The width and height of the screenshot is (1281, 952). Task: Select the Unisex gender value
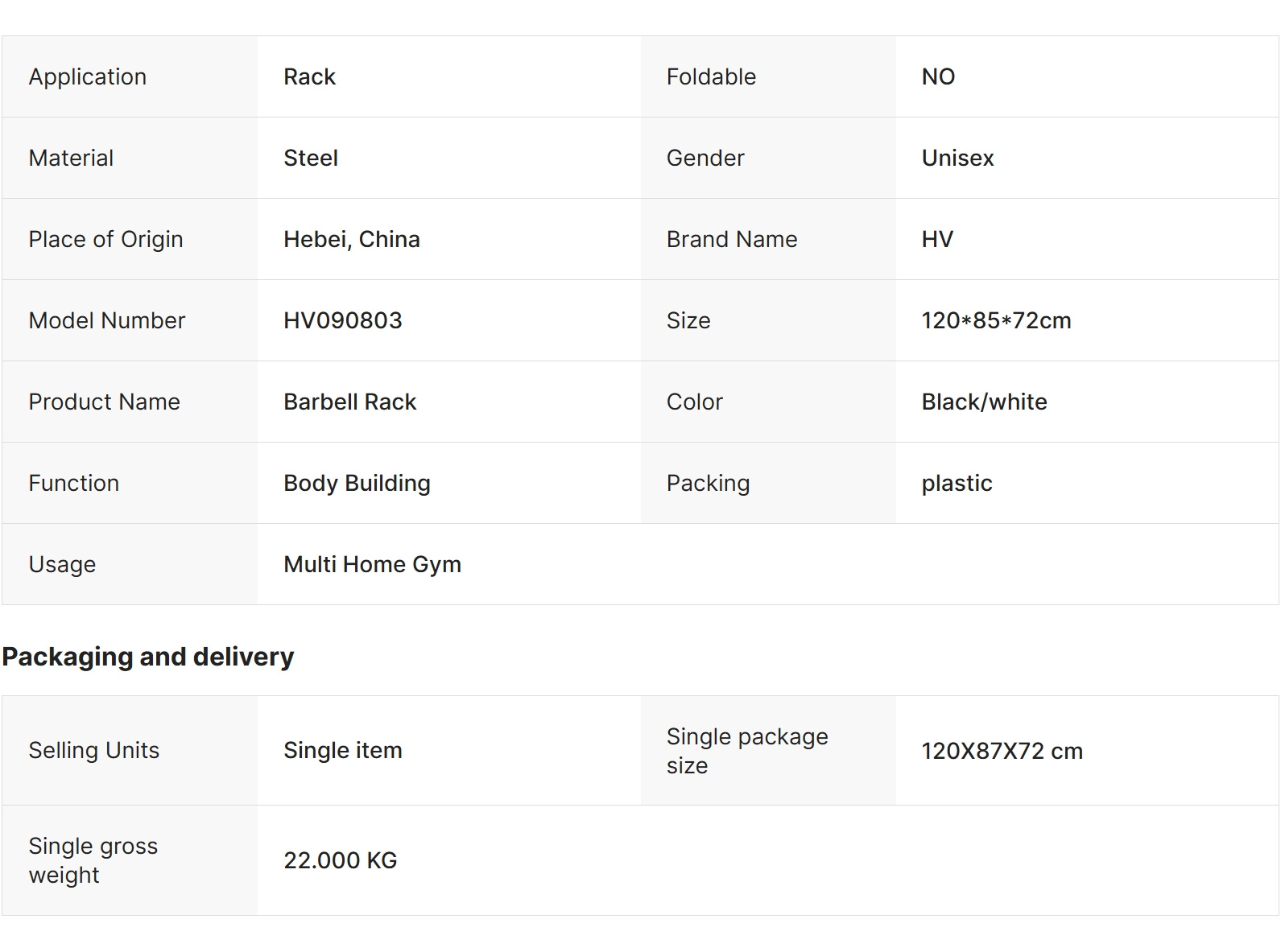click(957, 159)
